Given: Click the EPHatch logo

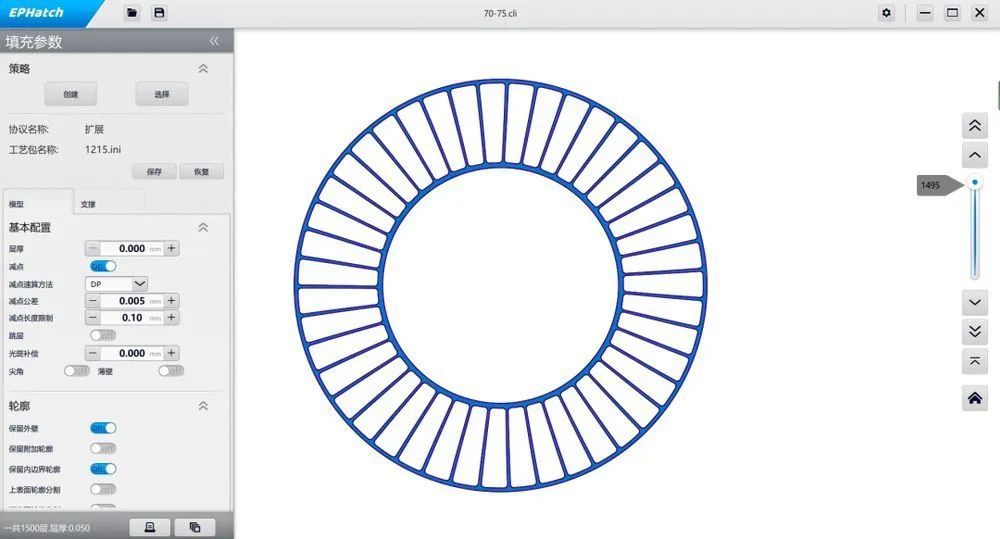Looking at the screenshot, I should click(x=36, y=13).
